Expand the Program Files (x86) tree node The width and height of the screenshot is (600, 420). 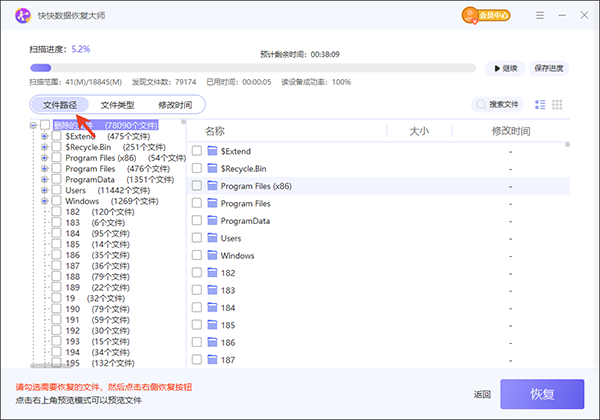pyautogui.click(x=44, y=158)
